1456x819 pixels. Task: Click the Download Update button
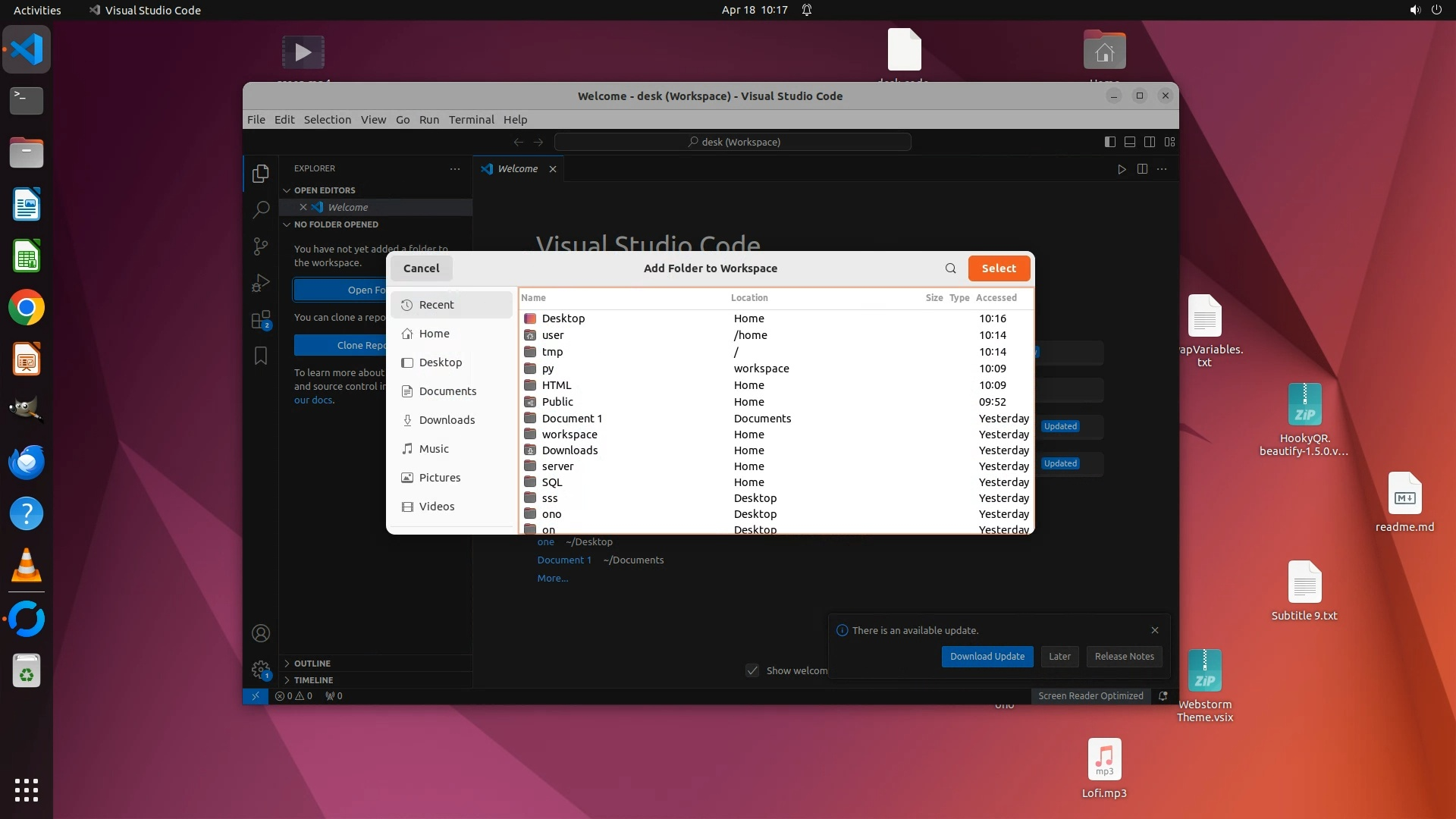point(987,657)
